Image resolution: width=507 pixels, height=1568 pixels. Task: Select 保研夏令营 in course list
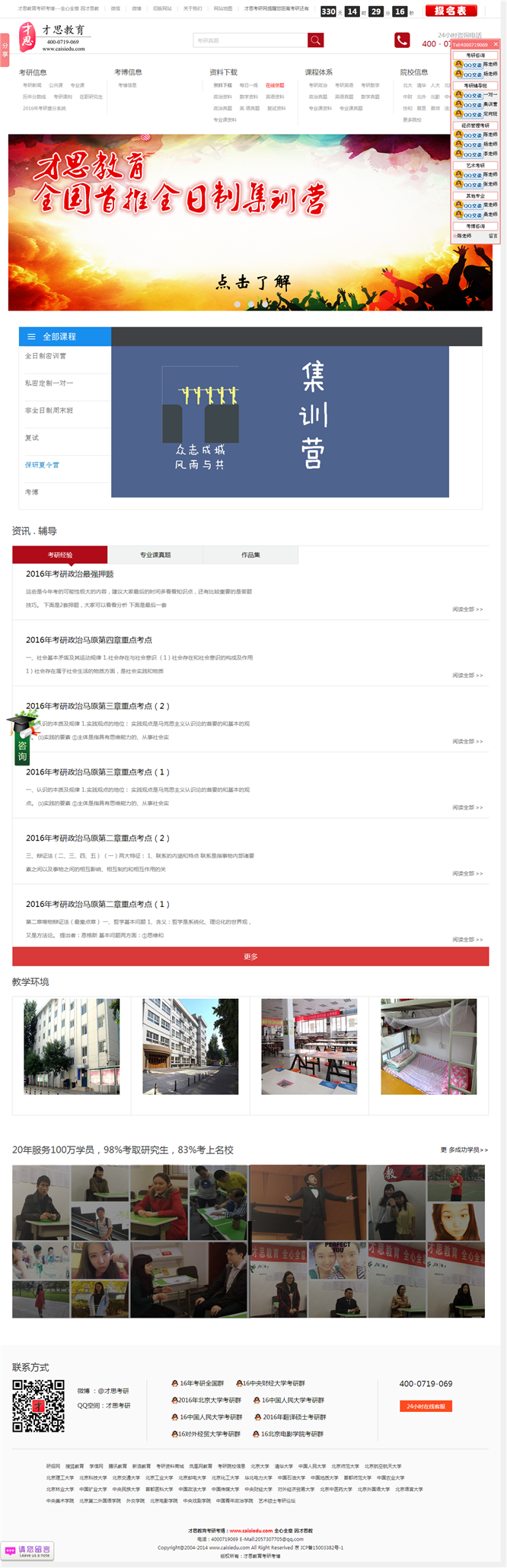pyautogui.click(x=42, y=465)
